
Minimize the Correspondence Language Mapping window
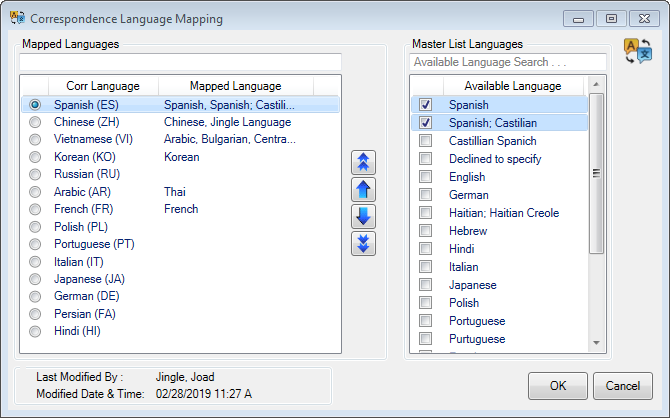point(578,19)
